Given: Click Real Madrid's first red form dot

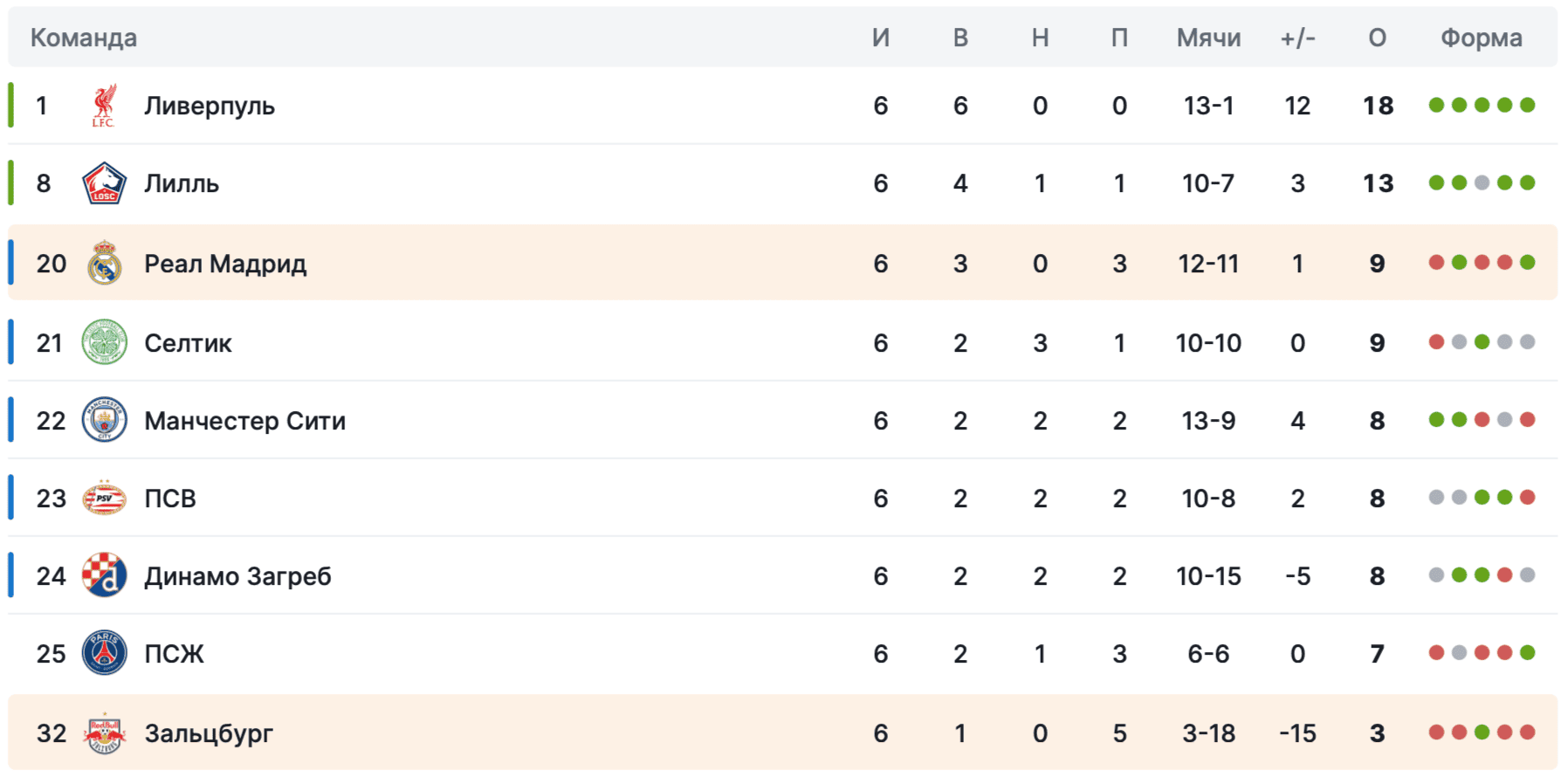Looking at the screenshot, I should point(1436,263).
